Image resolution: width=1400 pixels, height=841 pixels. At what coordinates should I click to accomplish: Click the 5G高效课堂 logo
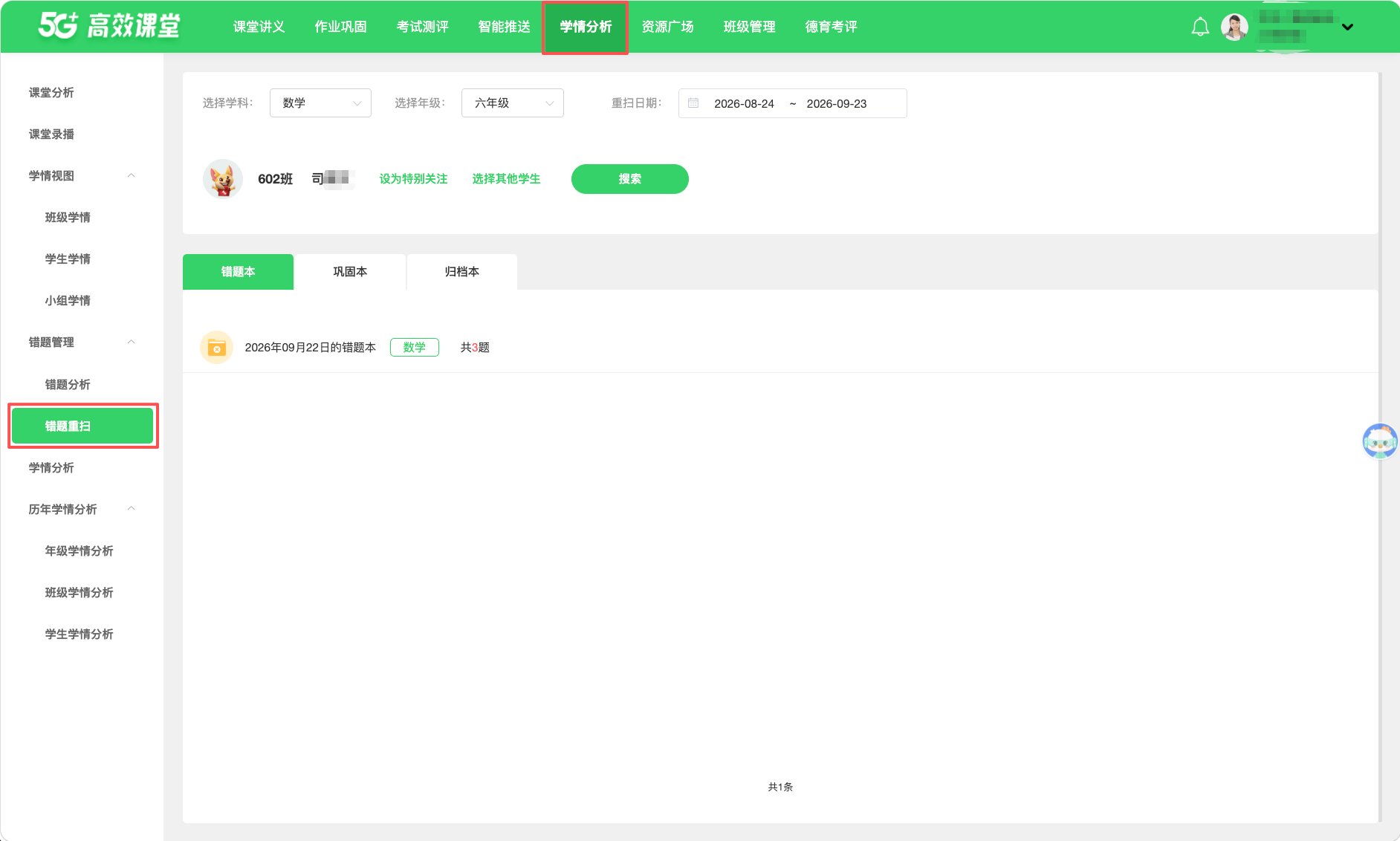pyautogui.click(x=109, y=26)
